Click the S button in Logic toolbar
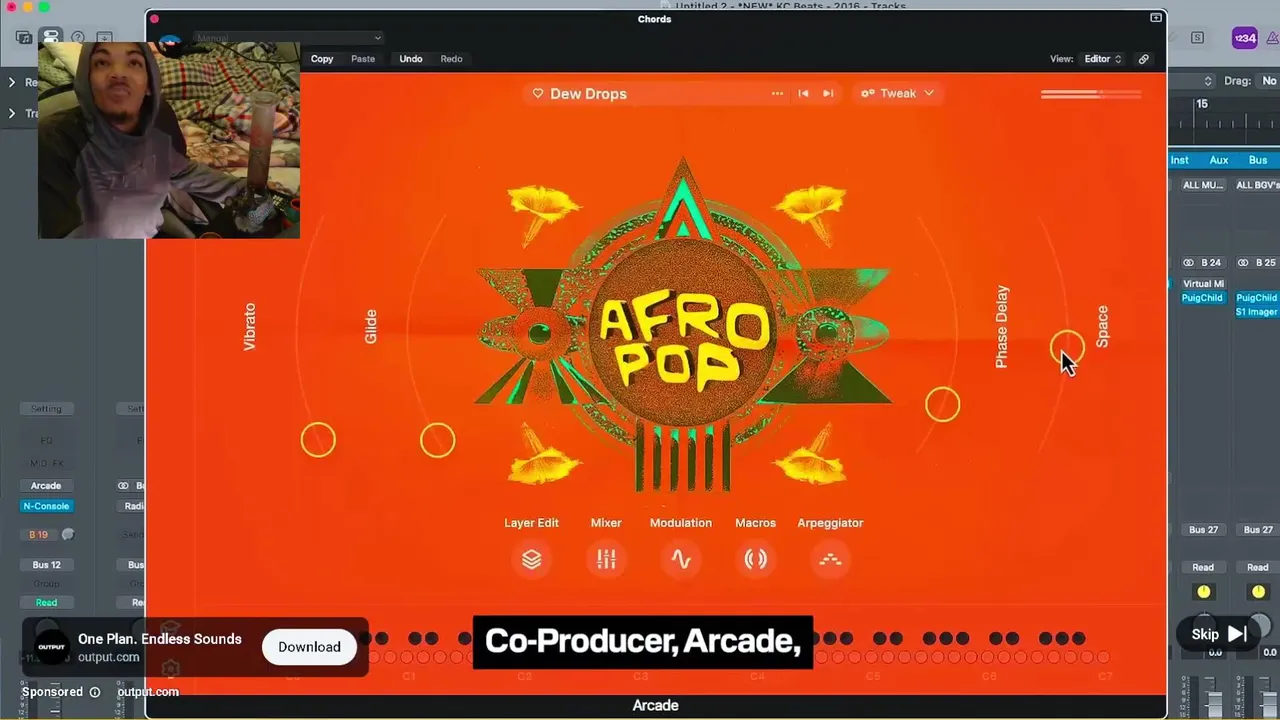Viewport: 1280px width, 720px height. pos(1197,38)
